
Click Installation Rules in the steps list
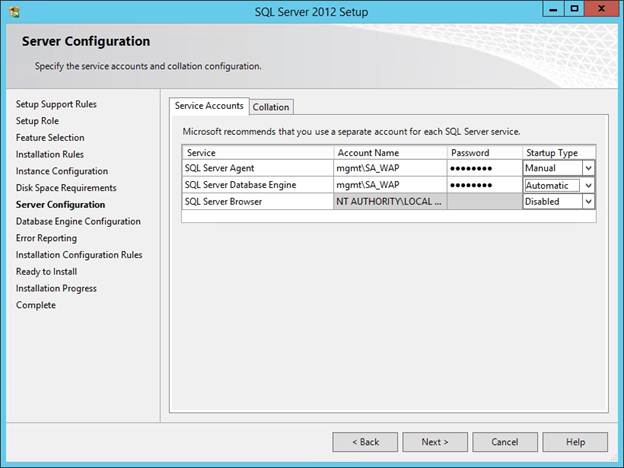(x=50, y=154)
